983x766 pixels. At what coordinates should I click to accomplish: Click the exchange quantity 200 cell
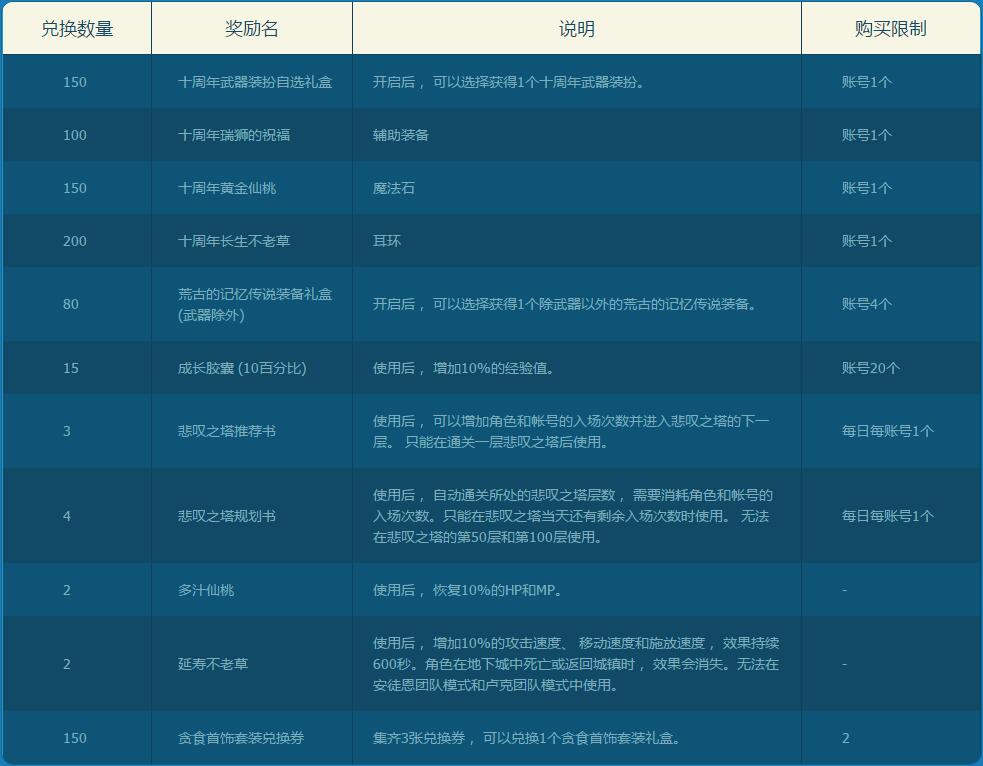75,241
